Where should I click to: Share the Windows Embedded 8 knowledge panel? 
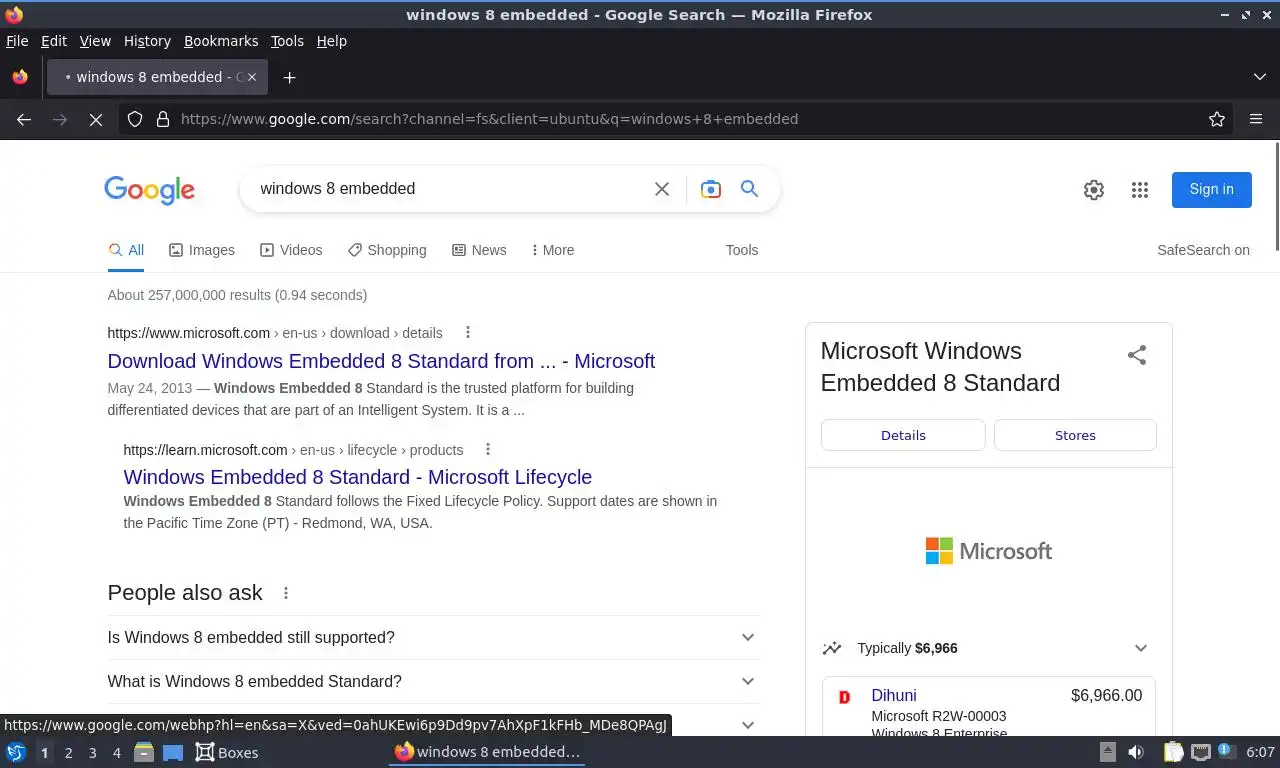pos(1137,355)
